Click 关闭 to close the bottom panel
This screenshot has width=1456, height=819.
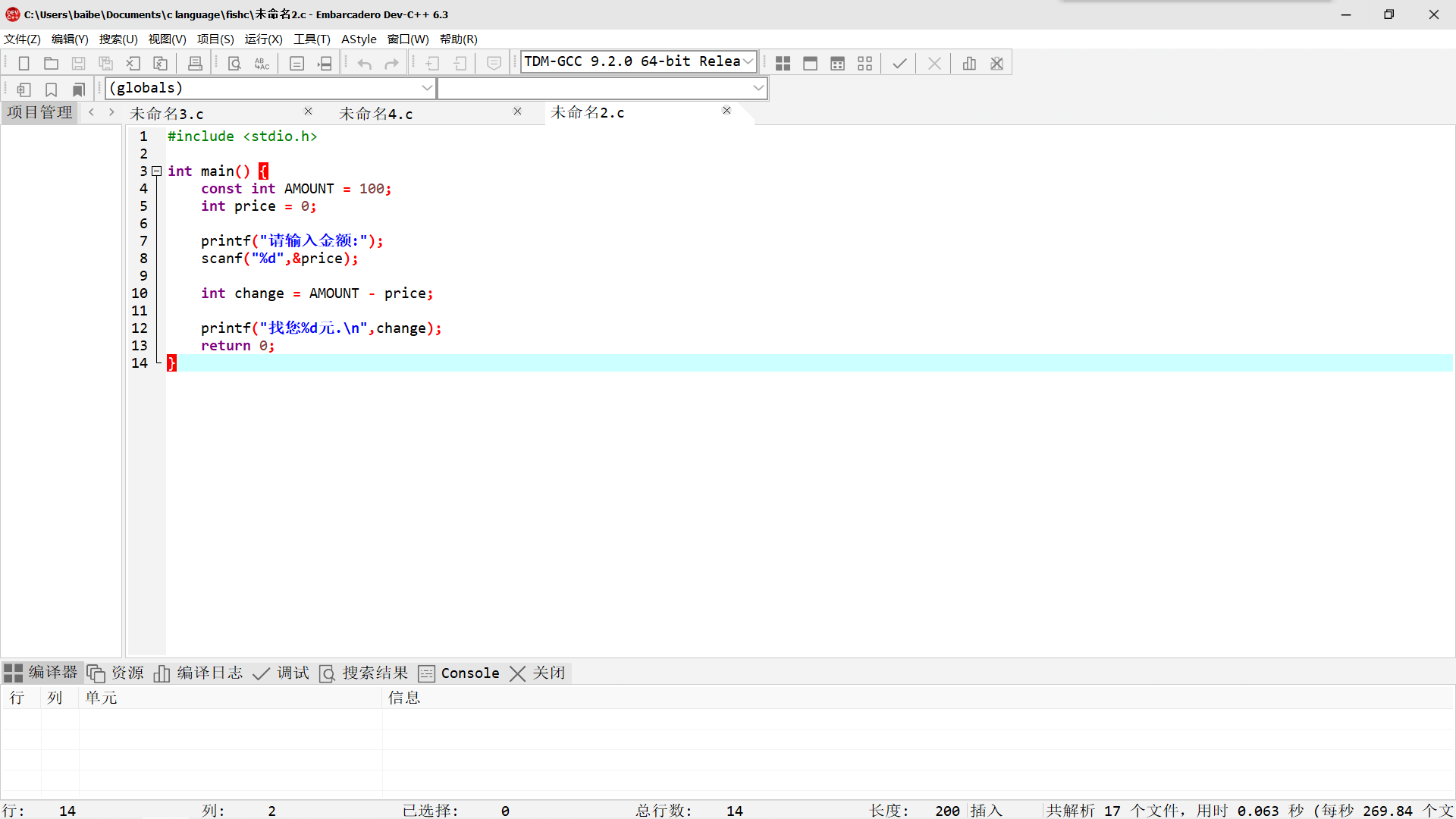[538, 673]
